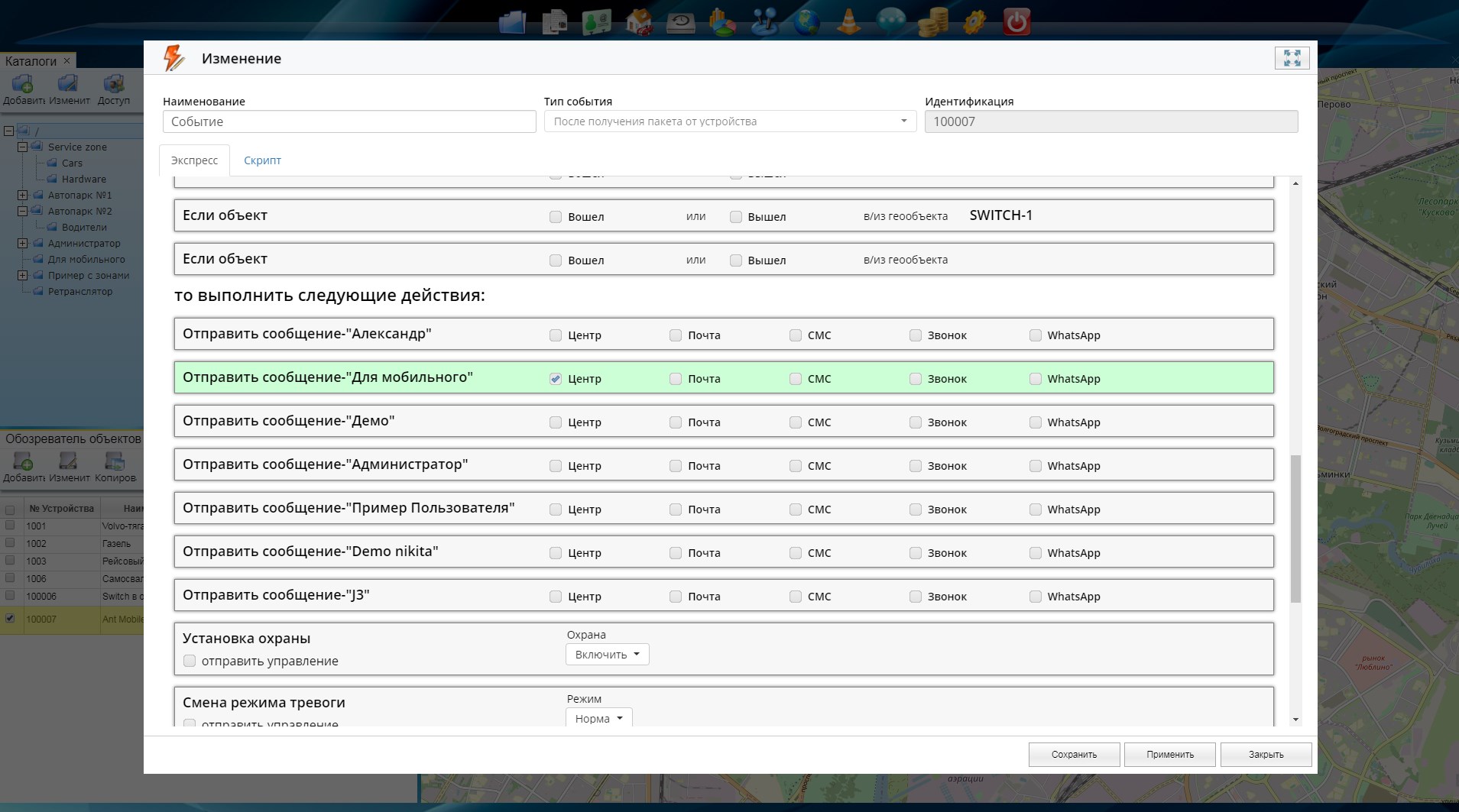Click the Копиров copy device icon

[x=115, y=461]
